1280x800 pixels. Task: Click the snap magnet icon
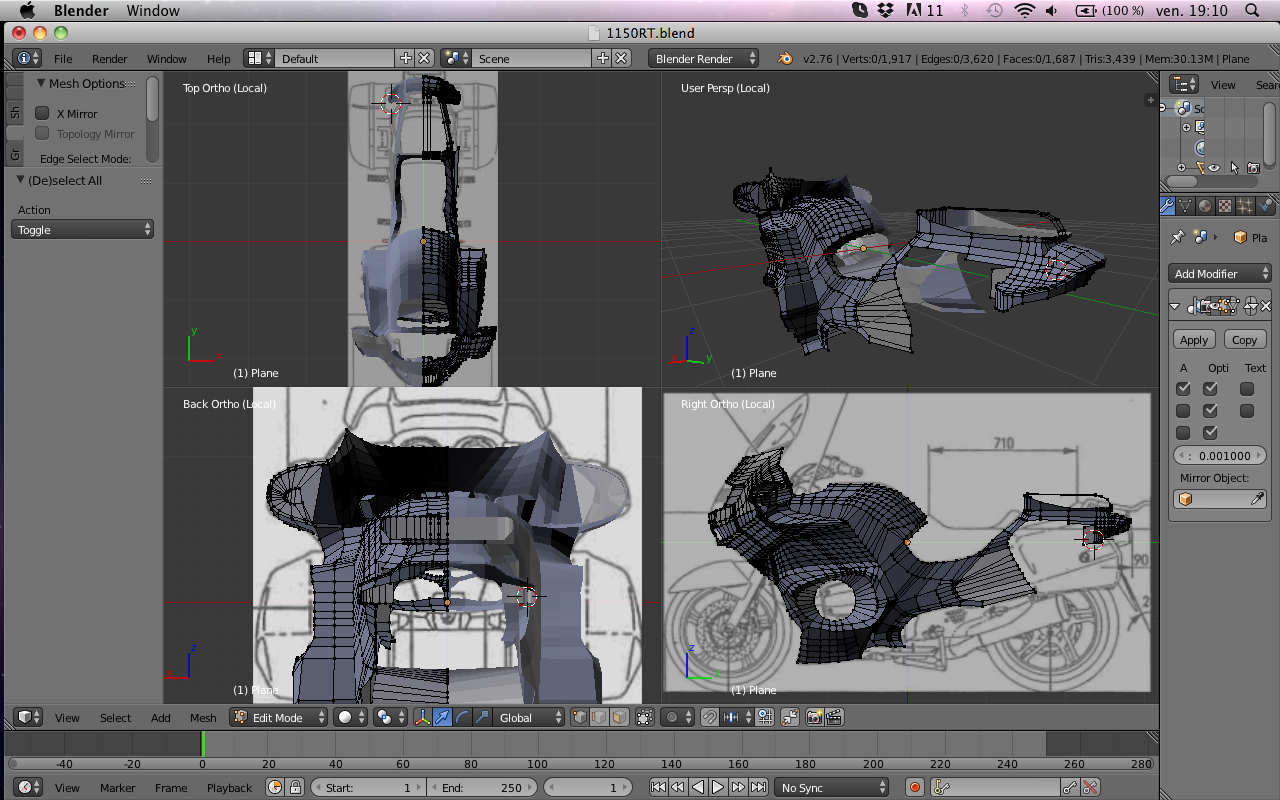709,717
